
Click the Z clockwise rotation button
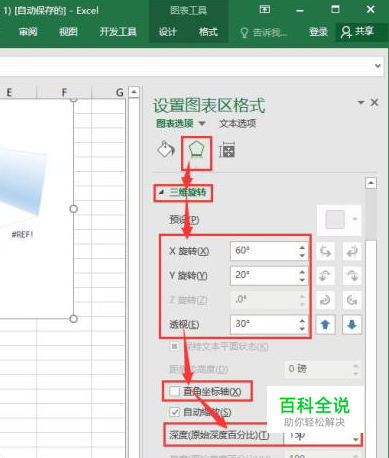325,300
